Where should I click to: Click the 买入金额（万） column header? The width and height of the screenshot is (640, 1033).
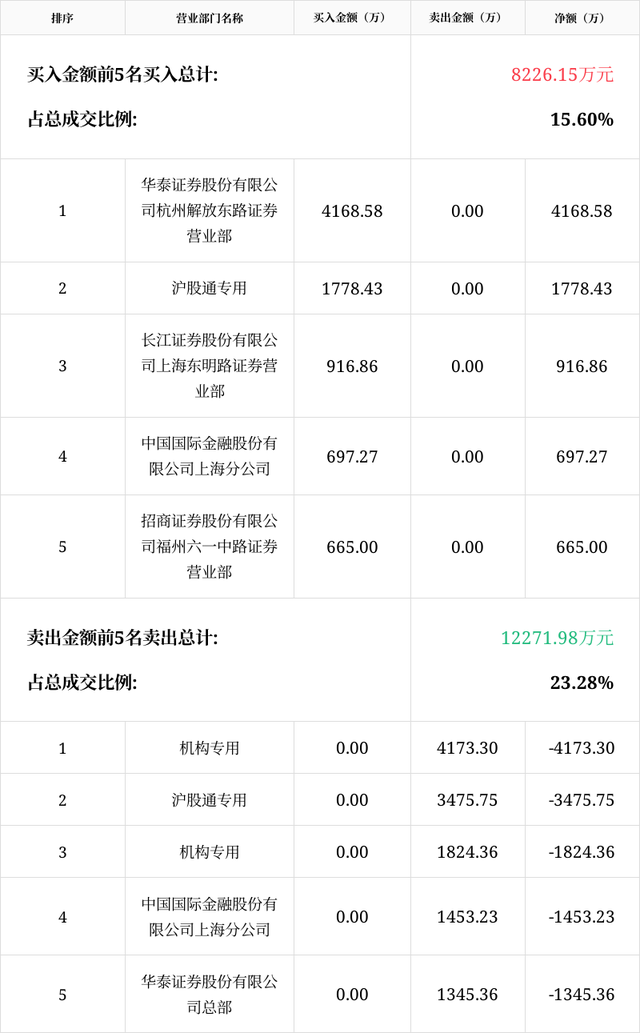point(352,18)
